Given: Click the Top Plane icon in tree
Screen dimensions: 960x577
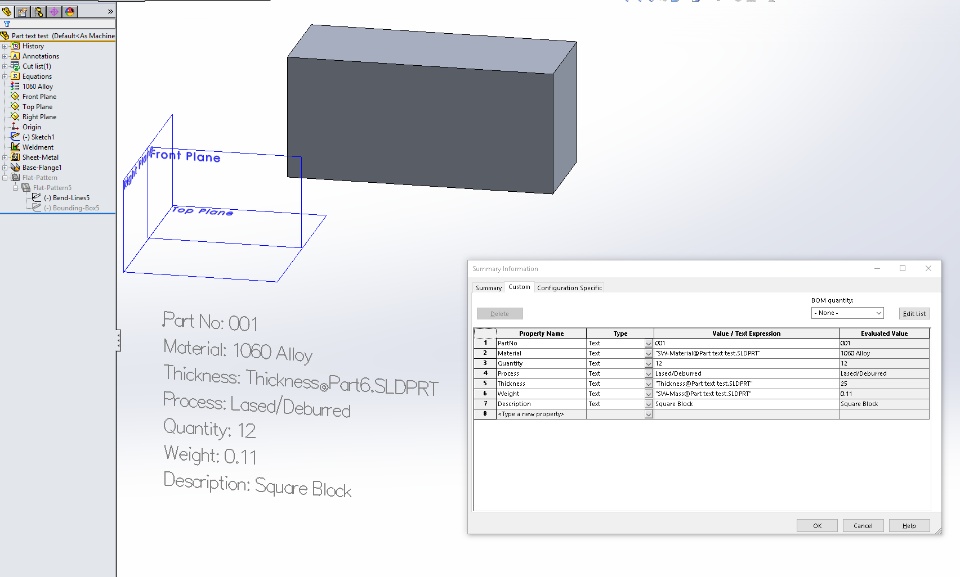Looking at the screenshot, I should 15,107.
